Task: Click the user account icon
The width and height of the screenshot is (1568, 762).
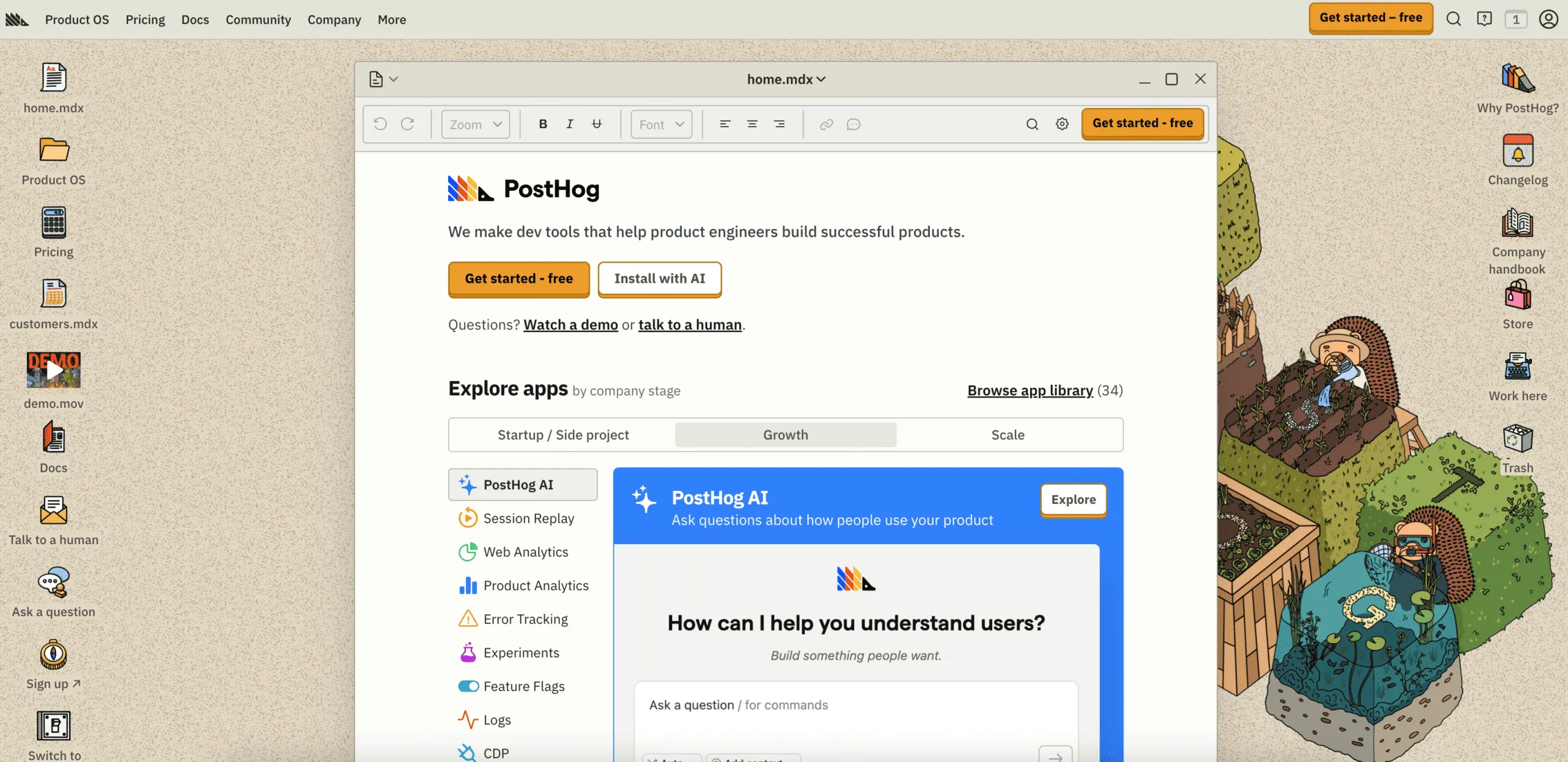Action: click(x=1548, y=19)
